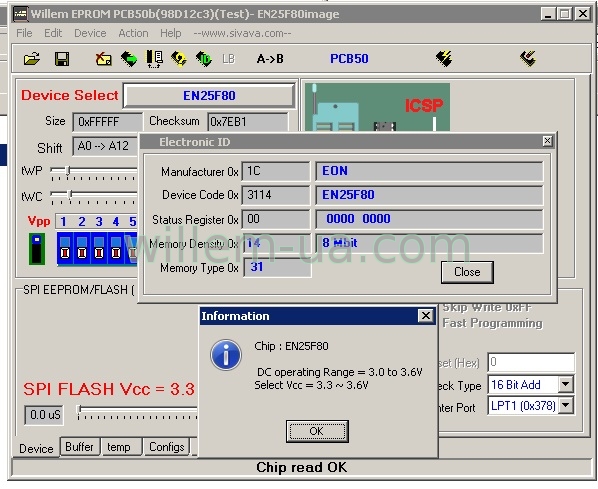Viewport: 598px width, 489px height.
Task: Click the Memory Type field 31
Action: click(277, 267)
